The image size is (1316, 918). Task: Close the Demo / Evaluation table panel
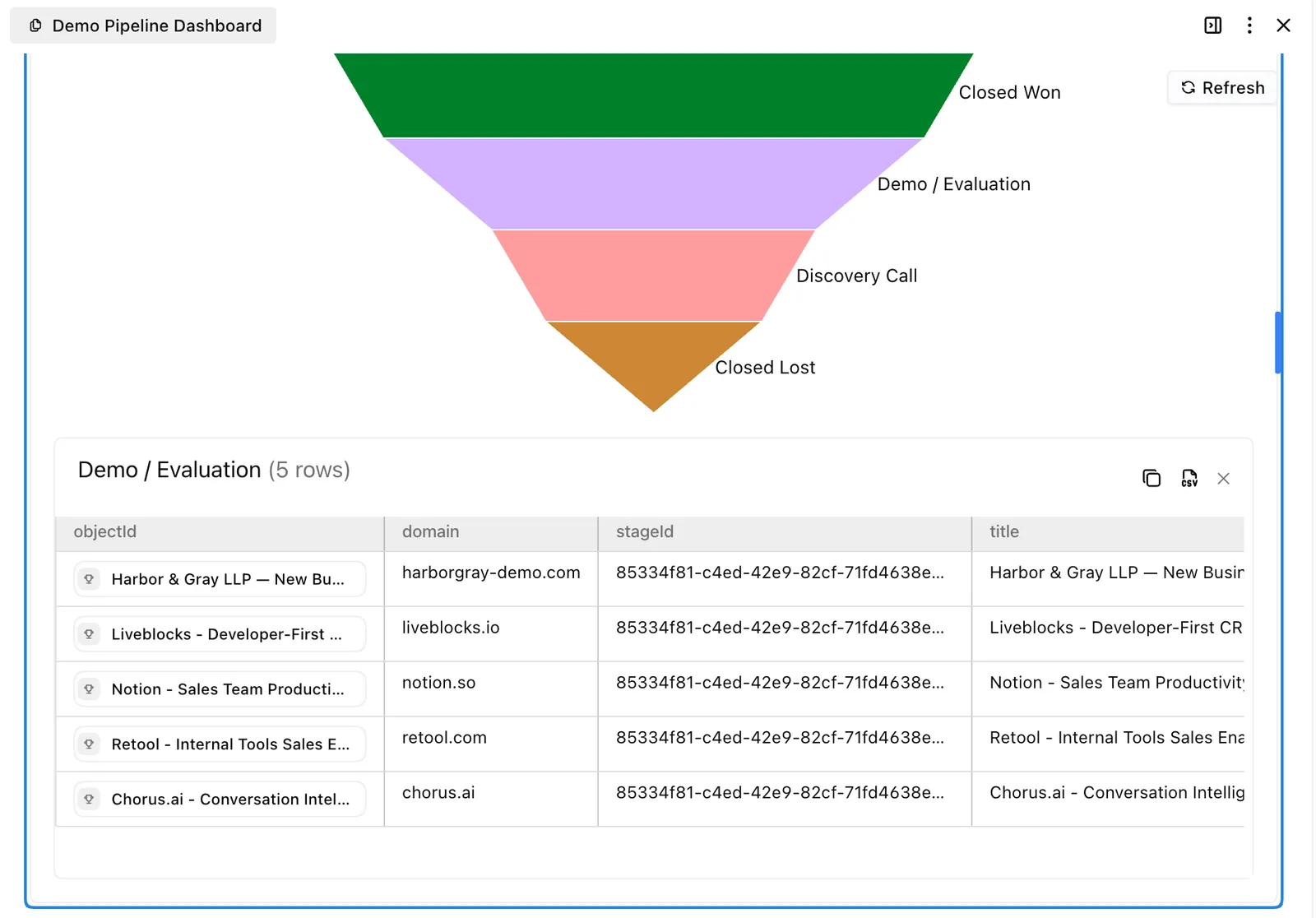(1224, 479)
